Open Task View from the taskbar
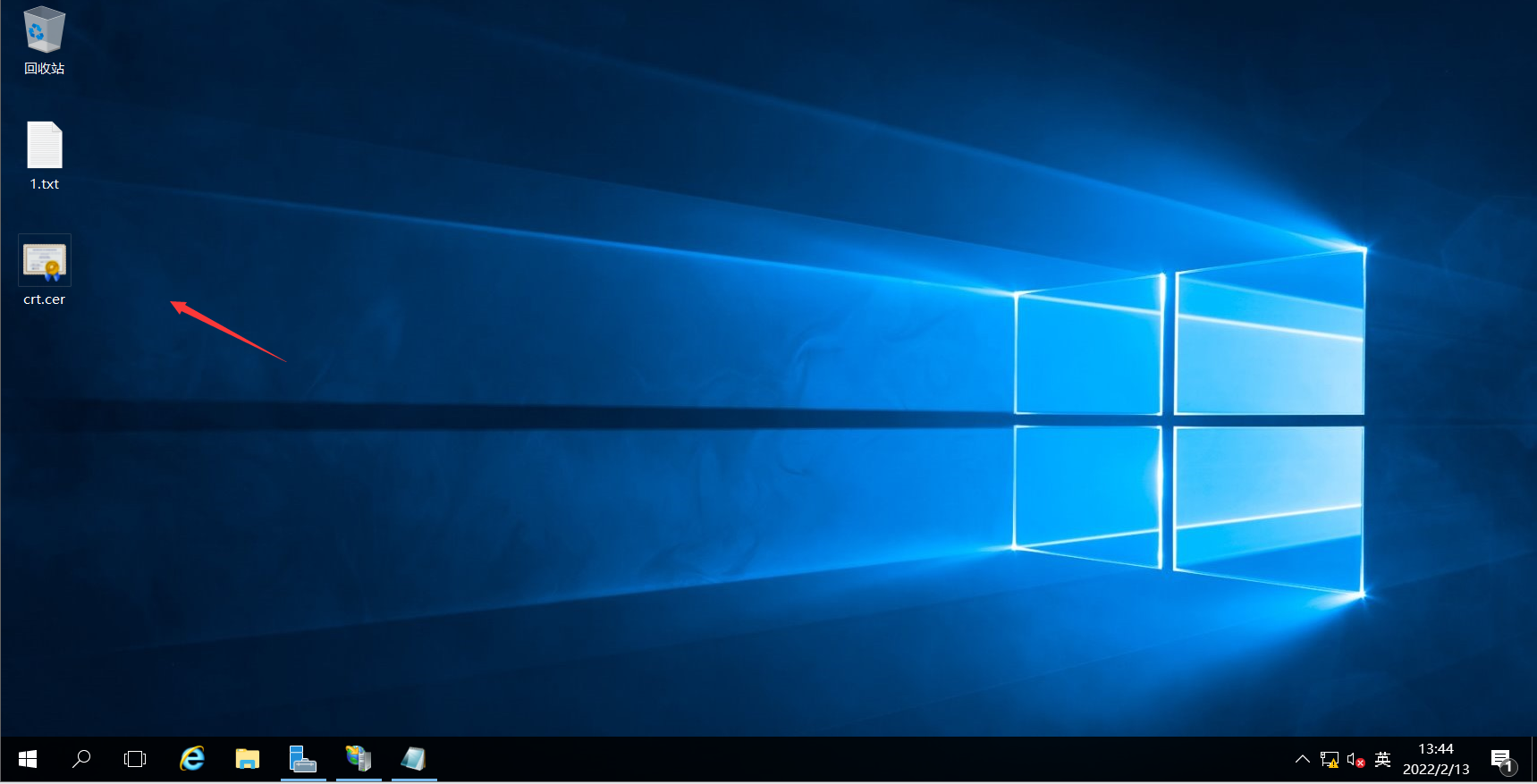1537x784 pixels. (135, 759)
